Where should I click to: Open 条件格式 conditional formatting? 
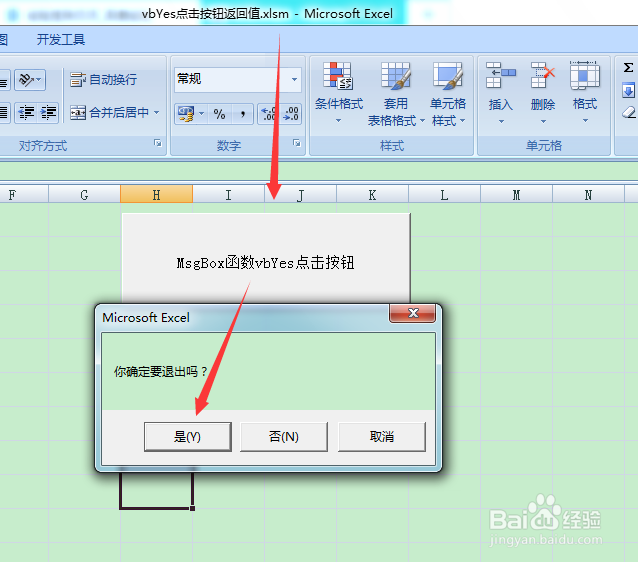click(339, 93)
